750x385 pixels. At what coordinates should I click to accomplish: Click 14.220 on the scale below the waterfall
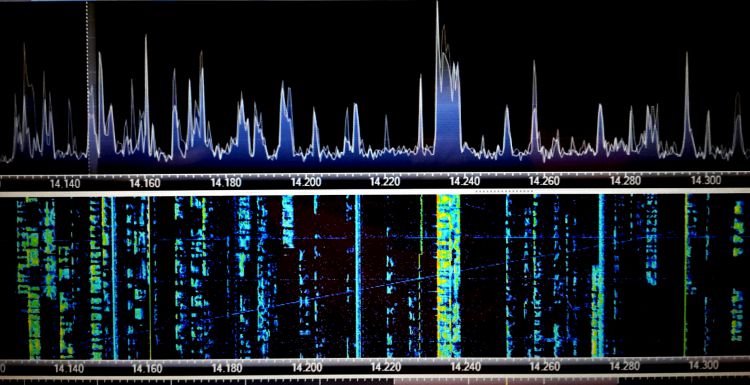[x=385, y=367]
